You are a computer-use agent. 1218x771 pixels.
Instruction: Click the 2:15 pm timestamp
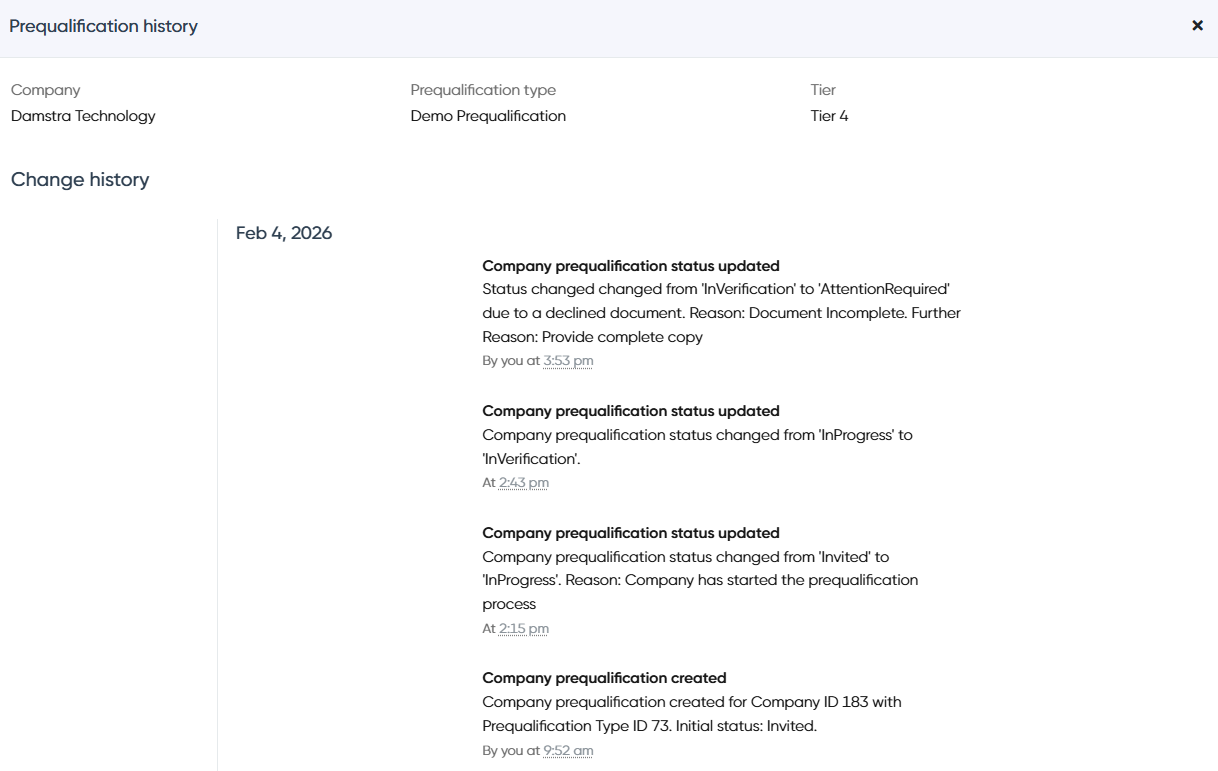coord(524,629)
